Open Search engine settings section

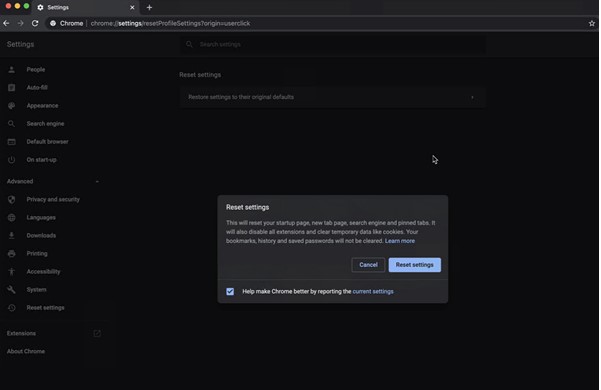45,123
